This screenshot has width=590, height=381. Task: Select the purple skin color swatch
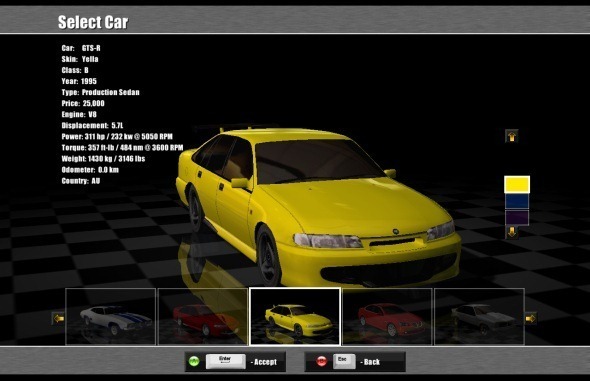pos(517,218)
